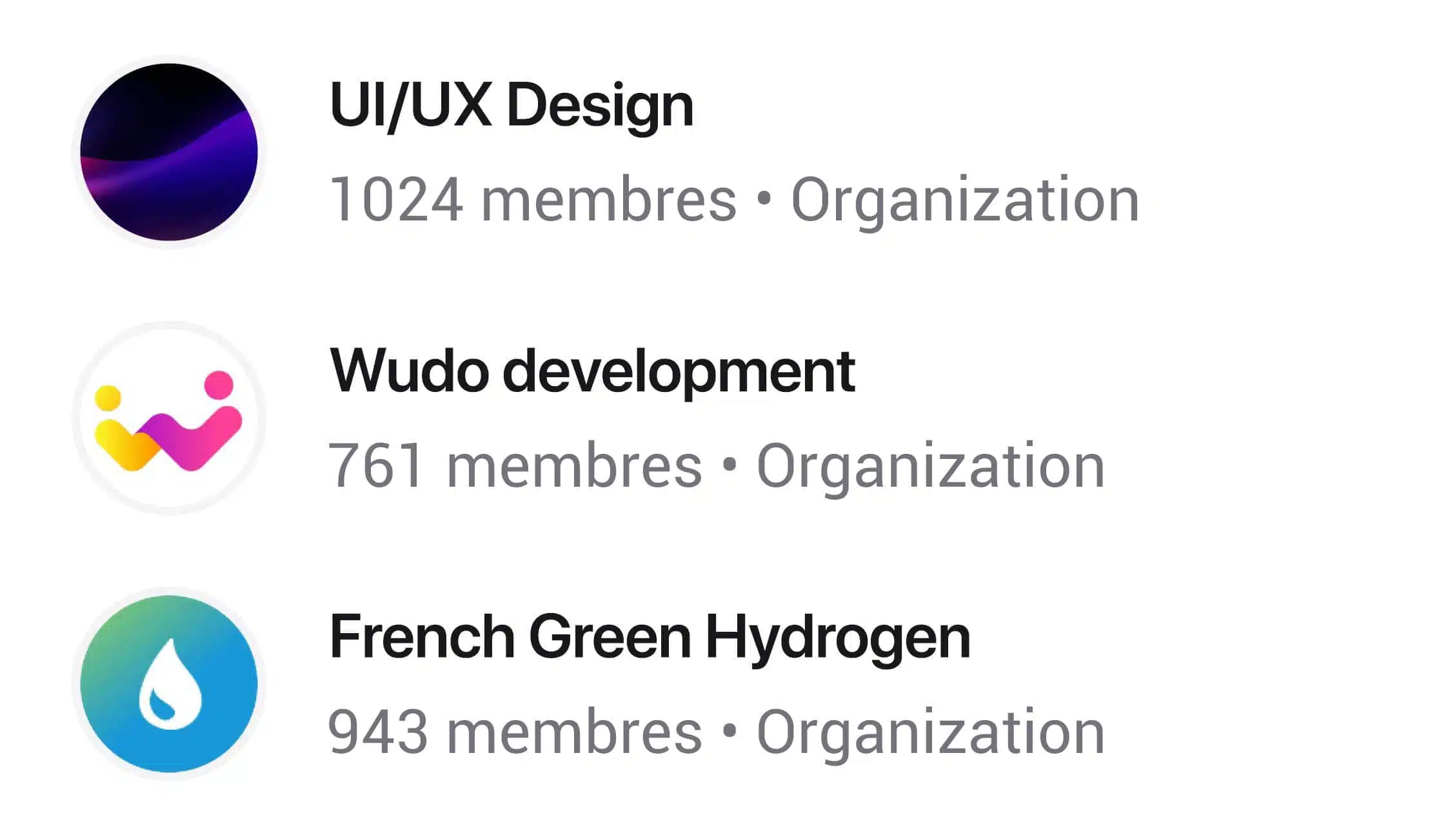The image size is (1450, 840).
Task: Click Organization label under UI/UX Design
Action: click(965, 201)
